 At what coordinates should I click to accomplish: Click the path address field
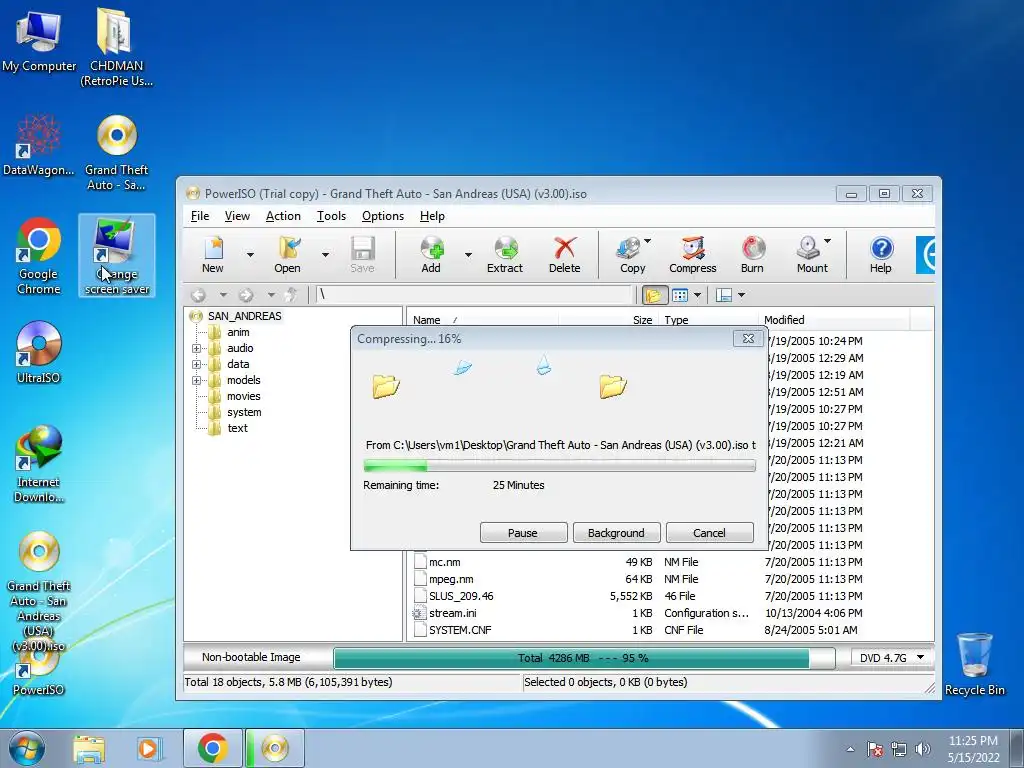[x=474, y=295]
